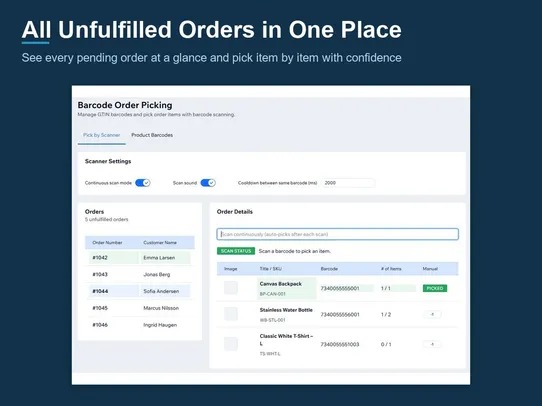This screenshot has width=542, height=406.
Task: Click the Order Number column header
Action: click(107, 243)
